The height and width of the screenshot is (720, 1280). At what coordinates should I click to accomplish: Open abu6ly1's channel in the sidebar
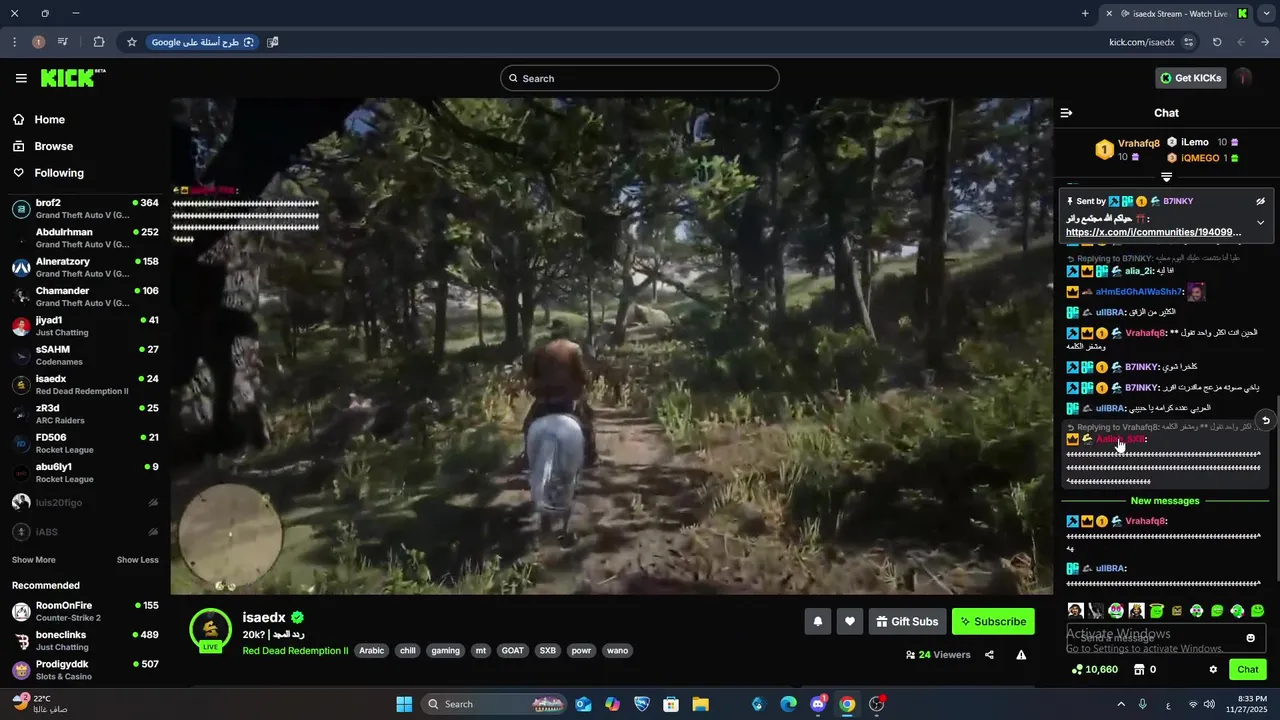(85, 472)
